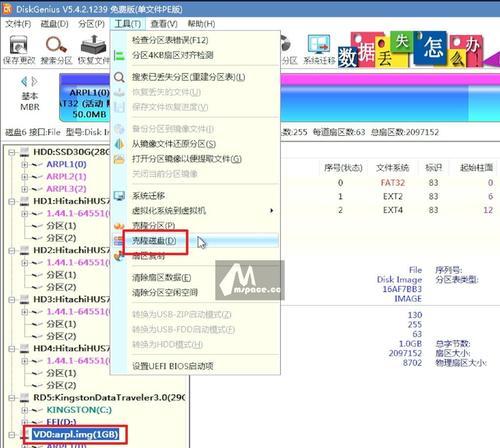The image size is (500, 448).
Task: Select KINGSTON(C:) in the disk tree
Action: [x=79, y=410]
